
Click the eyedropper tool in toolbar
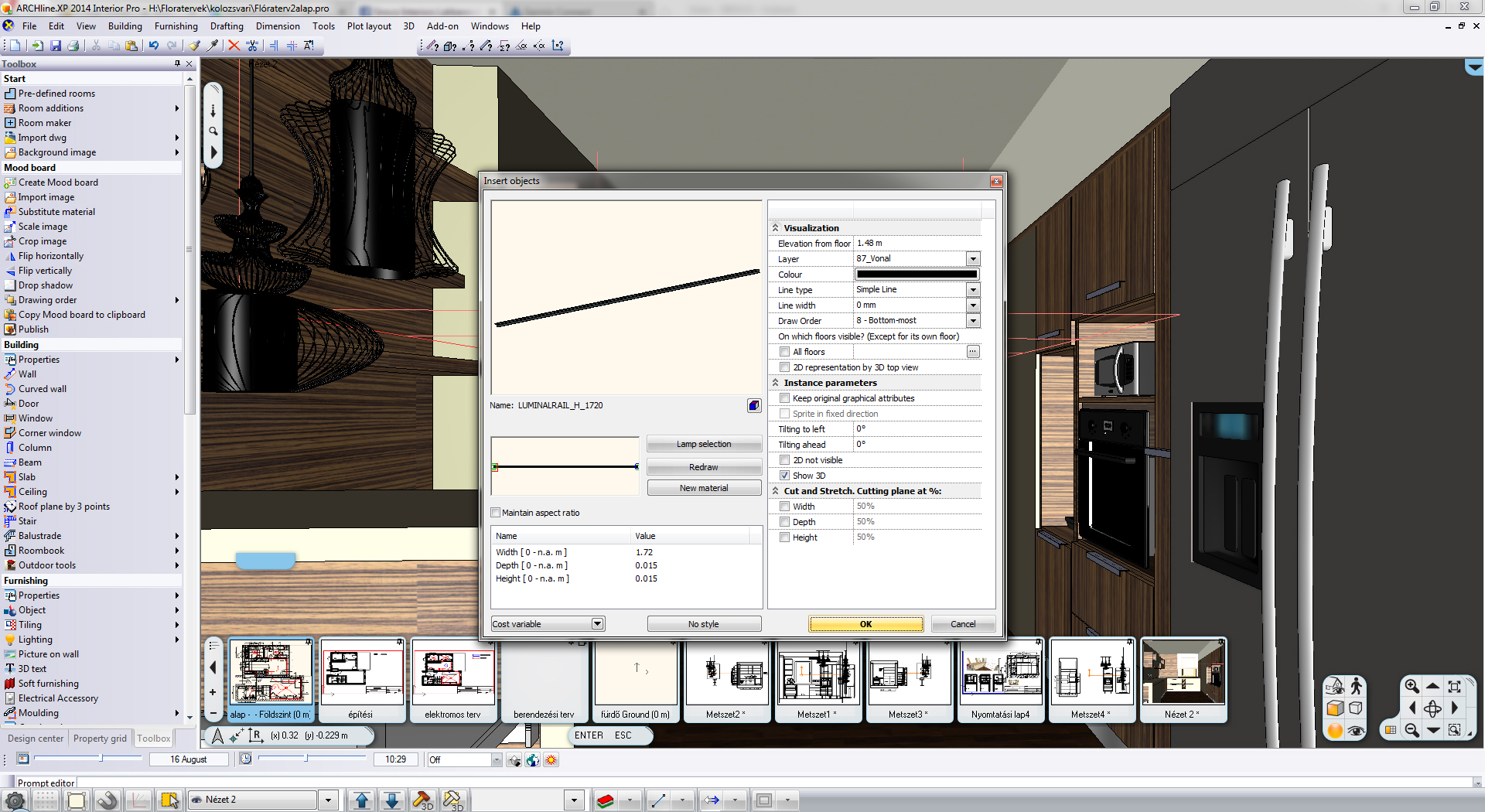click(212, 46)
